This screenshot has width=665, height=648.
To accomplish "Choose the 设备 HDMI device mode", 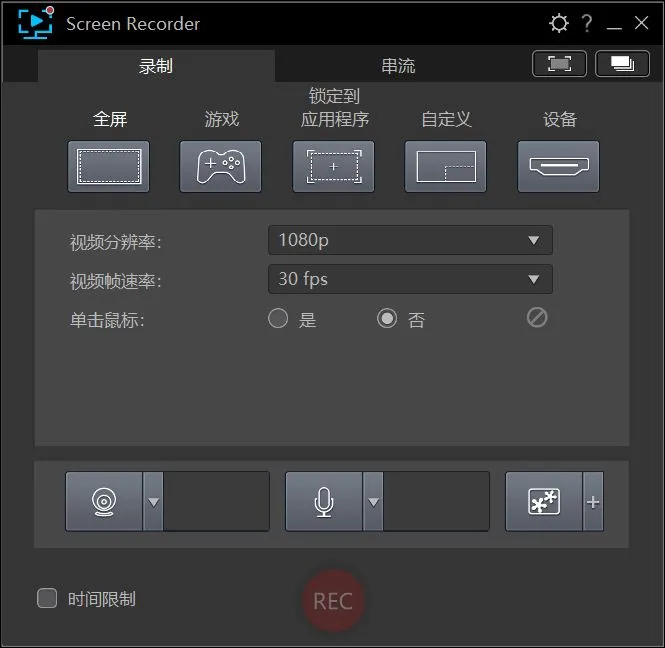I will (559, 167).
